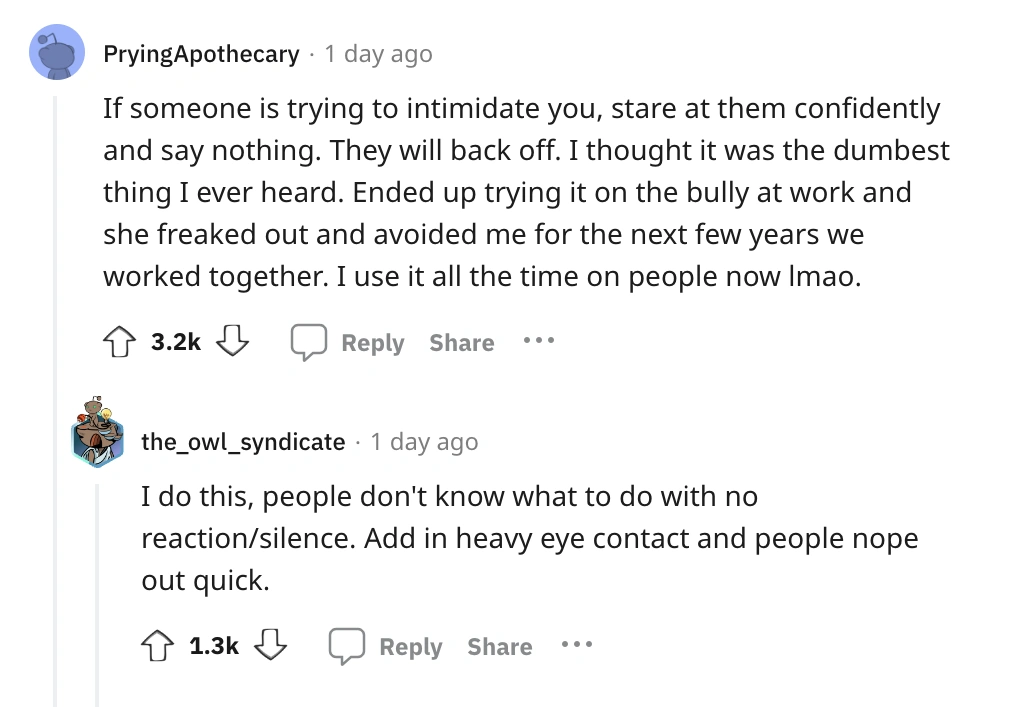Downvote the_owl_syndicate's reply

tap(270, 647)
